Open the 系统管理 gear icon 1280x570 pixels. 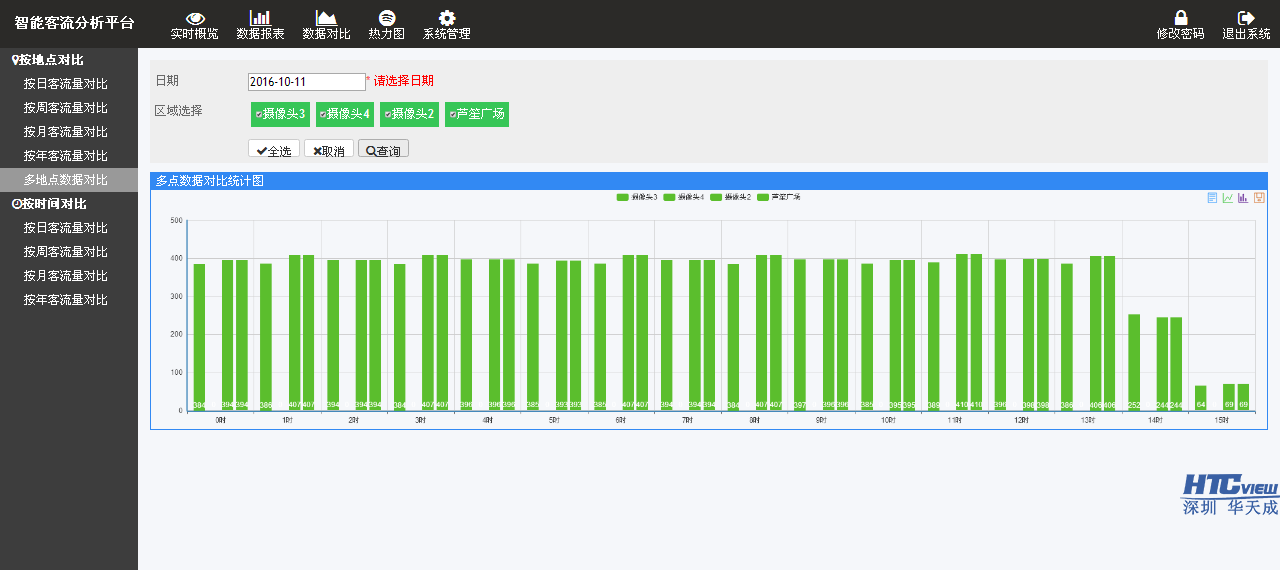point(447,18)
